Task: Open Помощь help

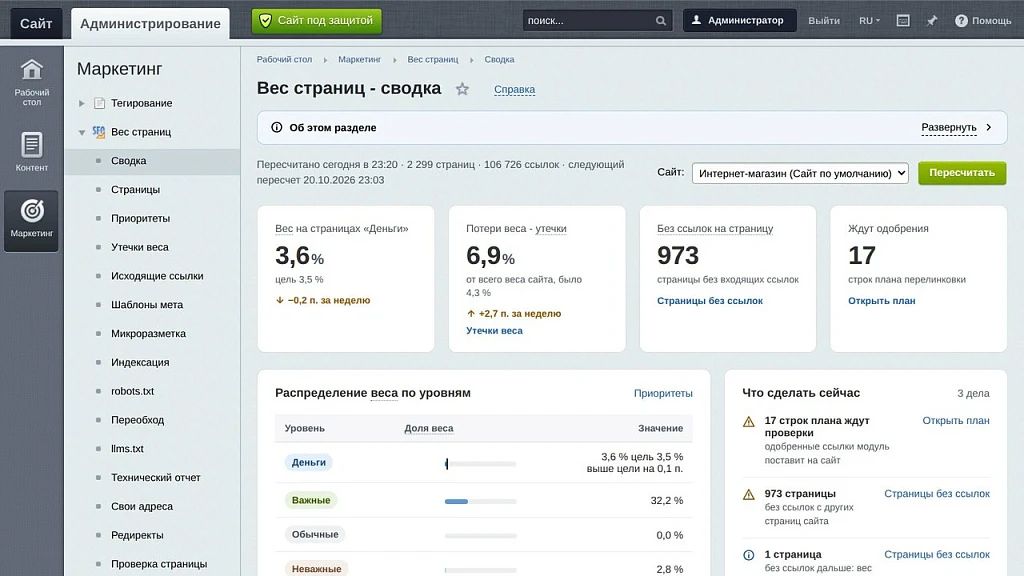Action: tap(983, 21)
